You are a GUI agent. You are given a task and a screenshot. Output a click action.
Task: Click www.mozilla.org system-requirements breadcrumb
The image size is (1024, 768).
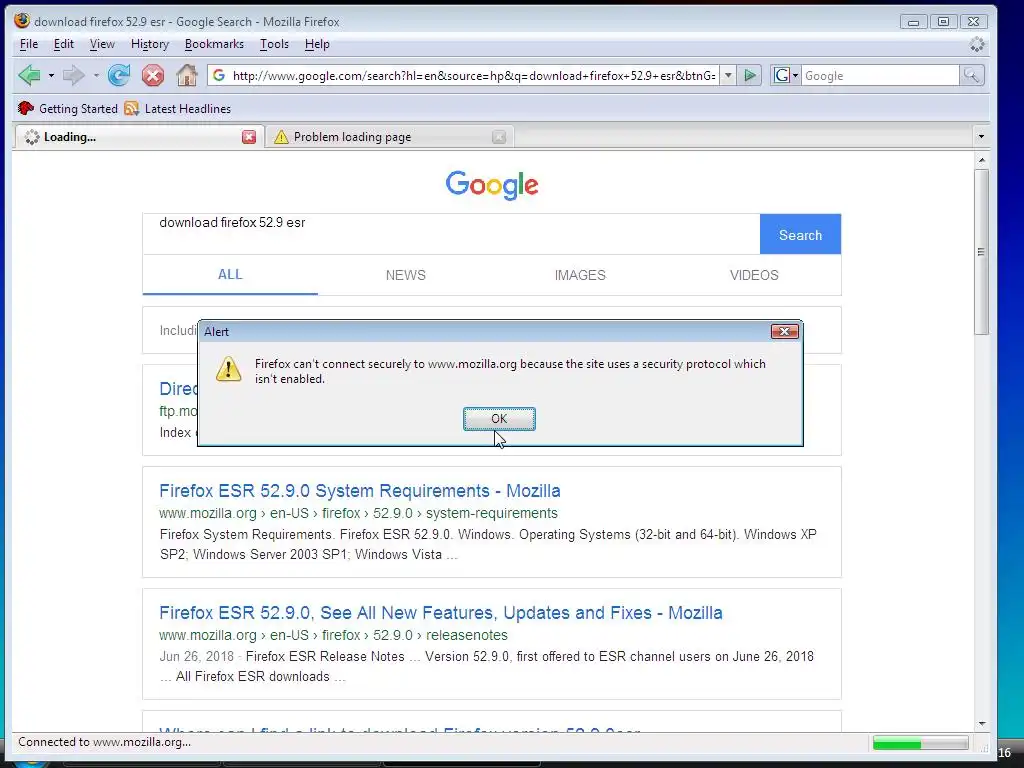[x=359, y=513]
